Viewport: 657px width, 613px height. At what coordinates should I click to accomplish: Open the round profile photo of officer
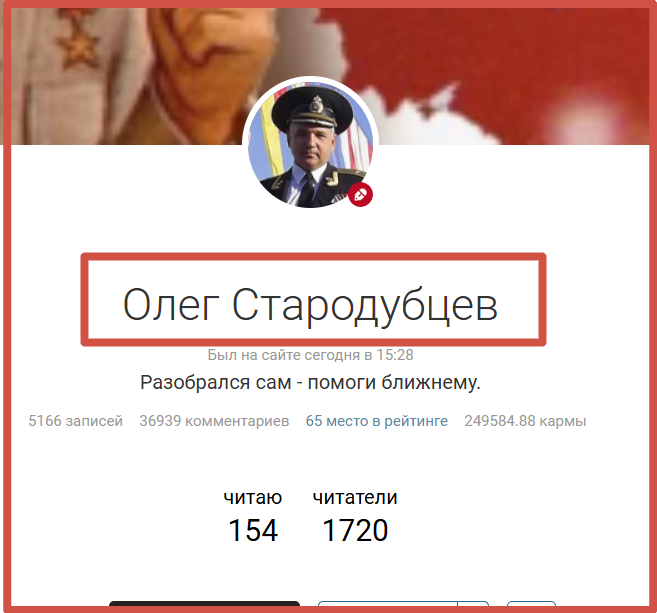[310, 145]
